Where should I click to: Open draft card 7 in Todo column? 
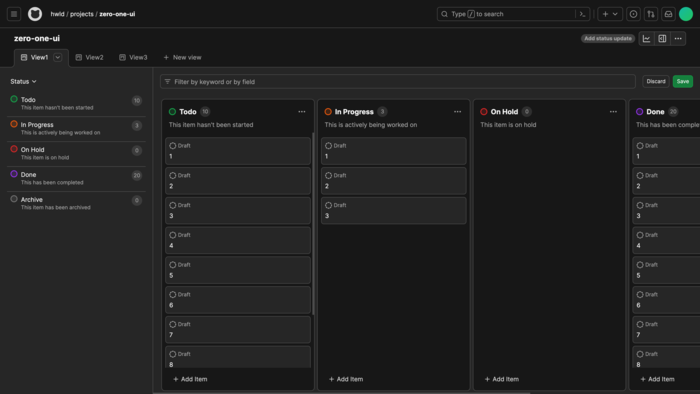click(x=238, y=329)
